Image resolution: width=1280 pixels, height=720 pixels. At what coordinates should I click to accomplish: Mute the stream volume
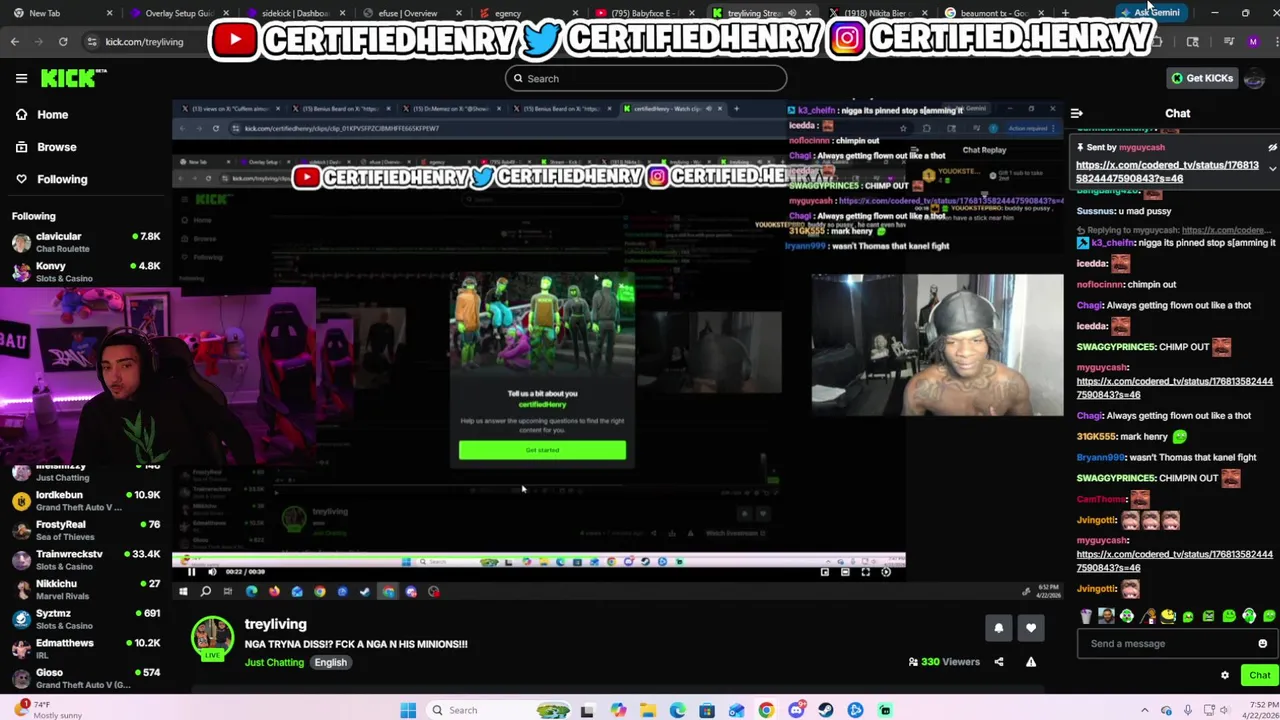(x=212, y=572)
